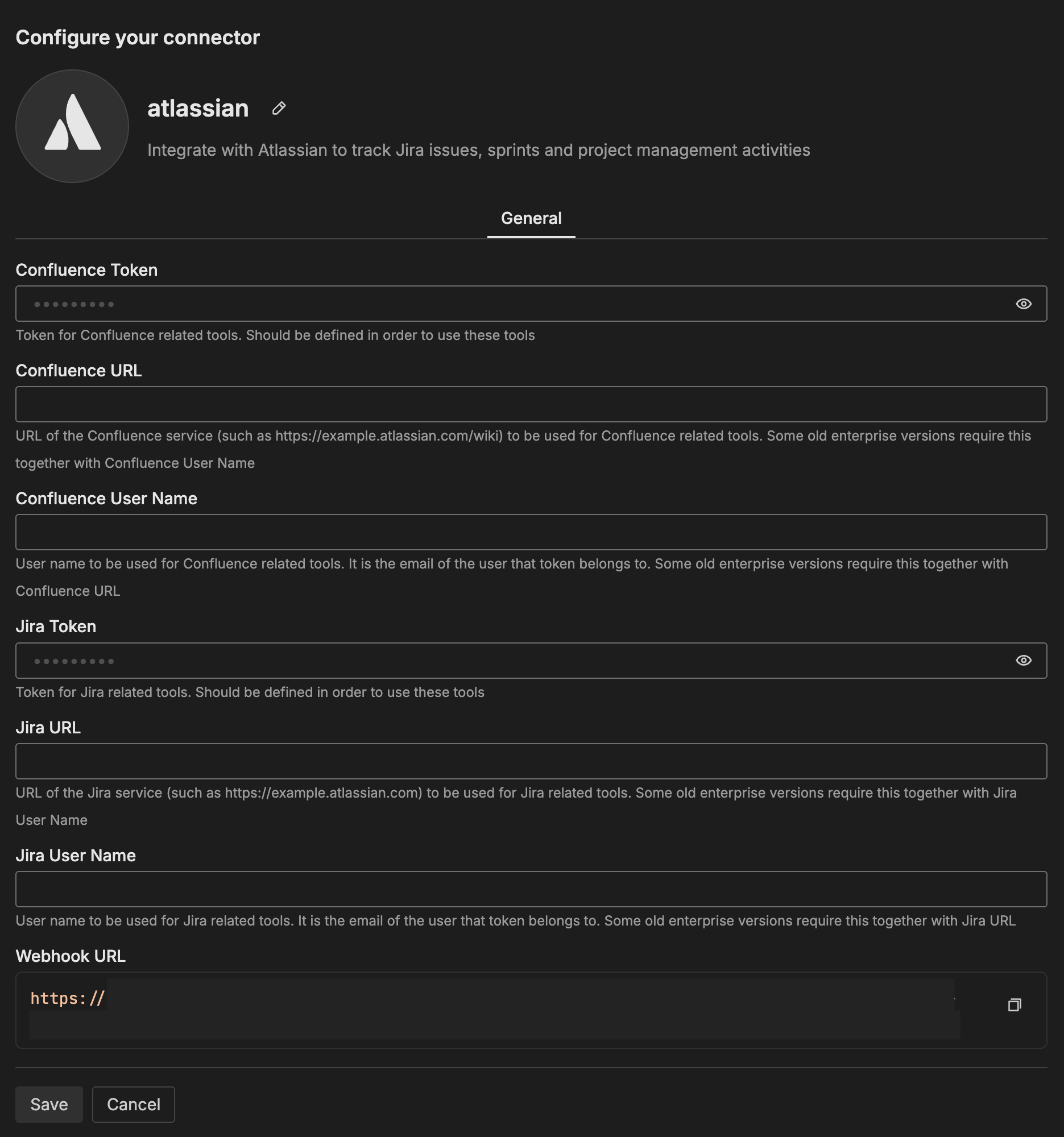The width and height of the screenshot is (1064, 1137).
Task: Click into the Confluence URL field
Action: pyautogui.click(x=531, y=404)
